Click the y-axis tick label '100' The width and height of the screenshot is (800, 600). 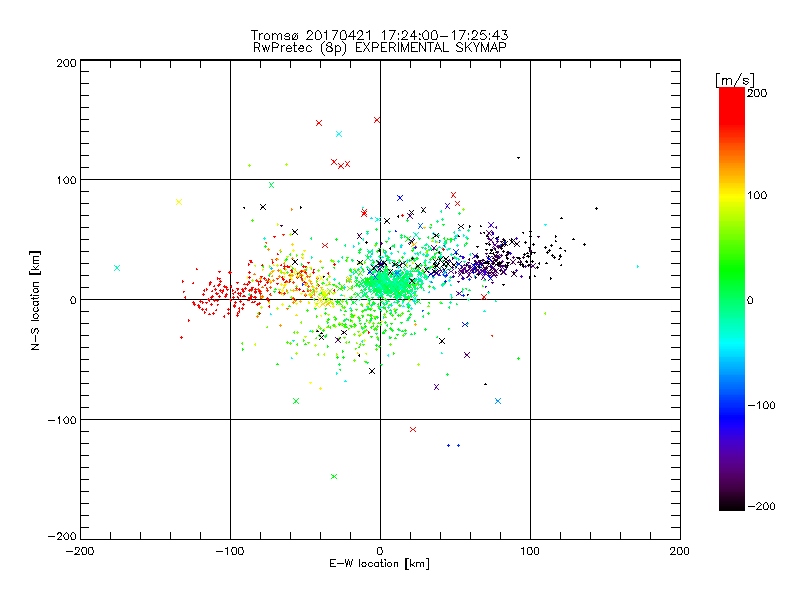[x=66, y=181]
